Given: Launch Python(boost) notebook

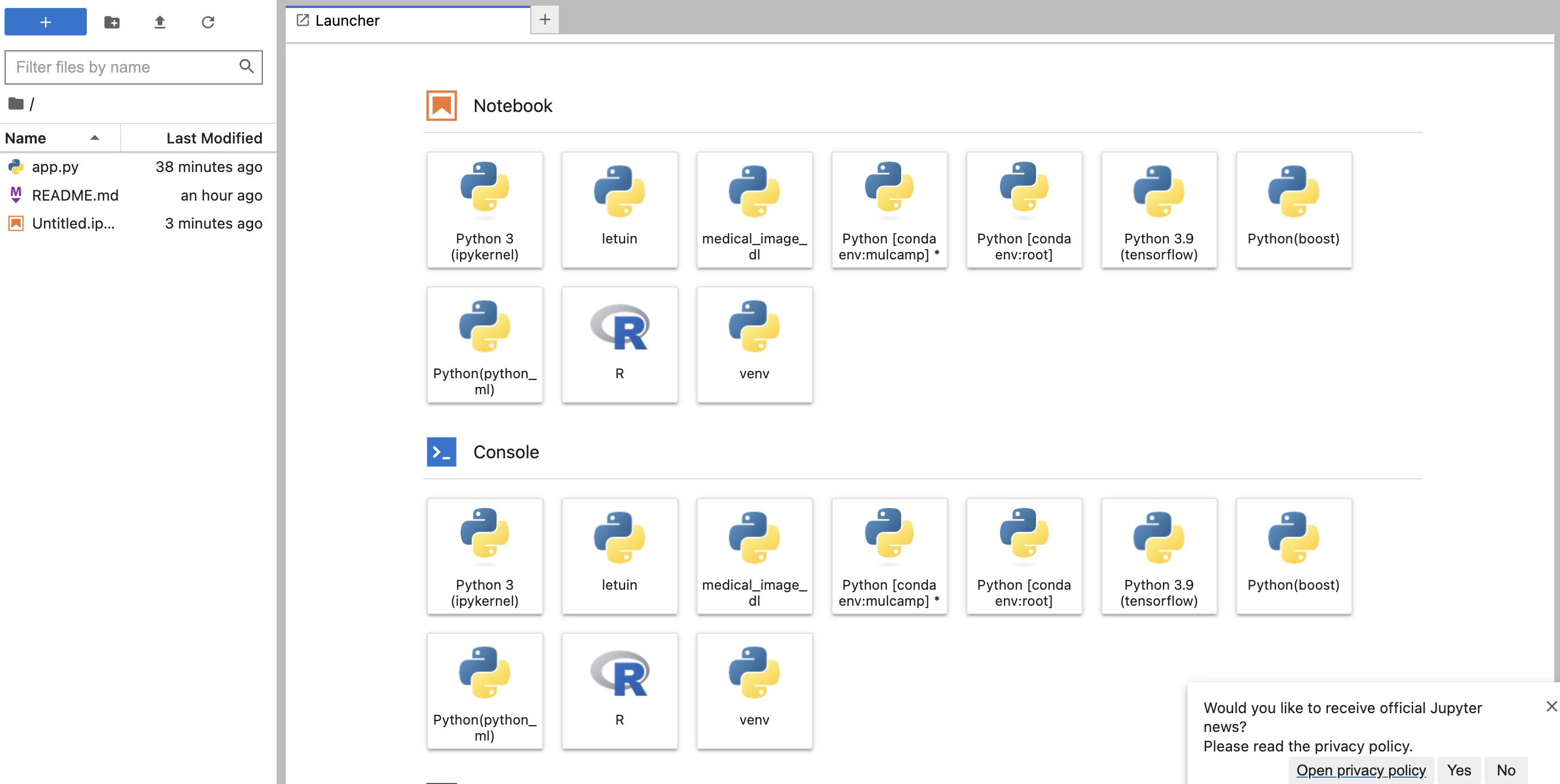Looking at the screenshot, I should (x=1294, y=210).
